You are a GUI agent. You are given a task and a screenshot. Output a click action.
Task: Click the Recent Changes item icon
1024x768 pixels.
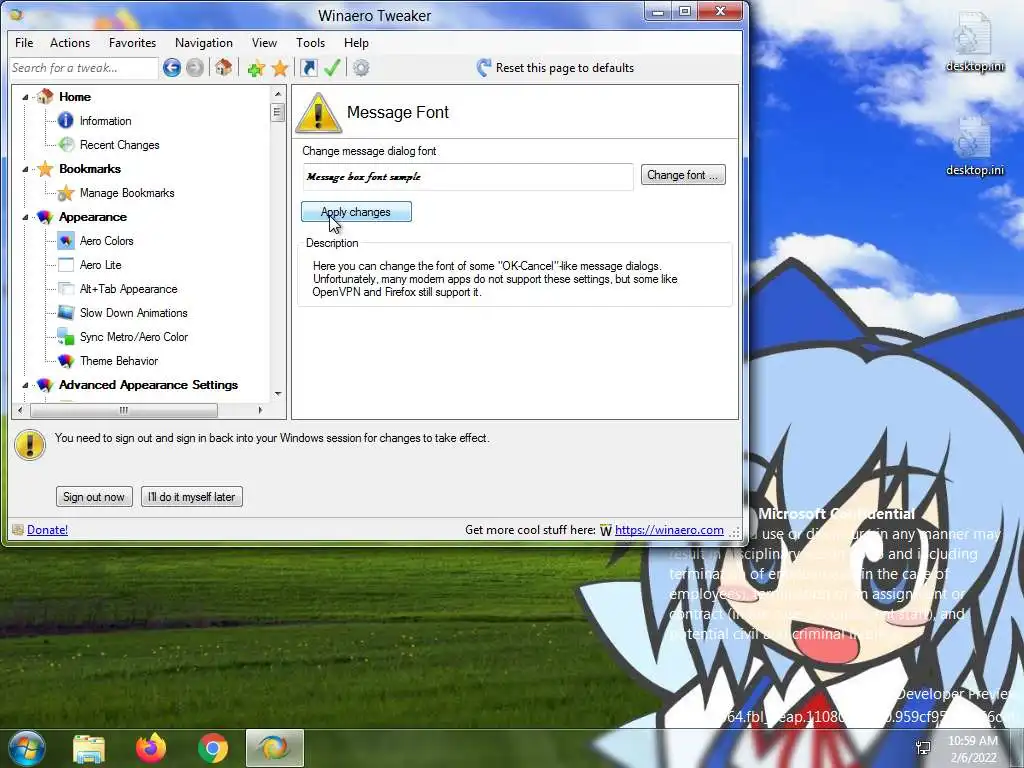(x=66, y=144)
